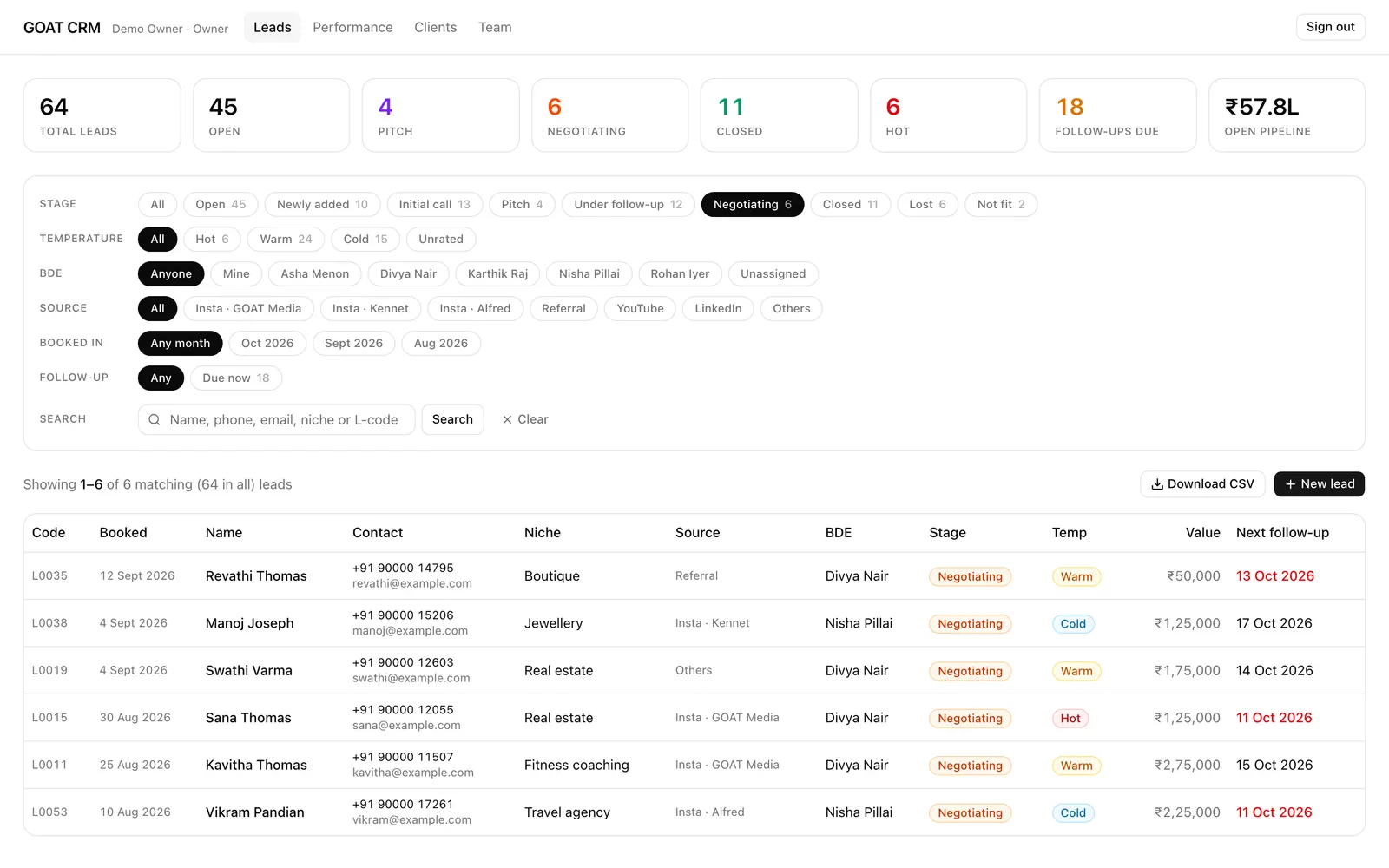Enable the Due now follow-up filter
Viewport: 1389px width, 868px height.
pos(235,378)
